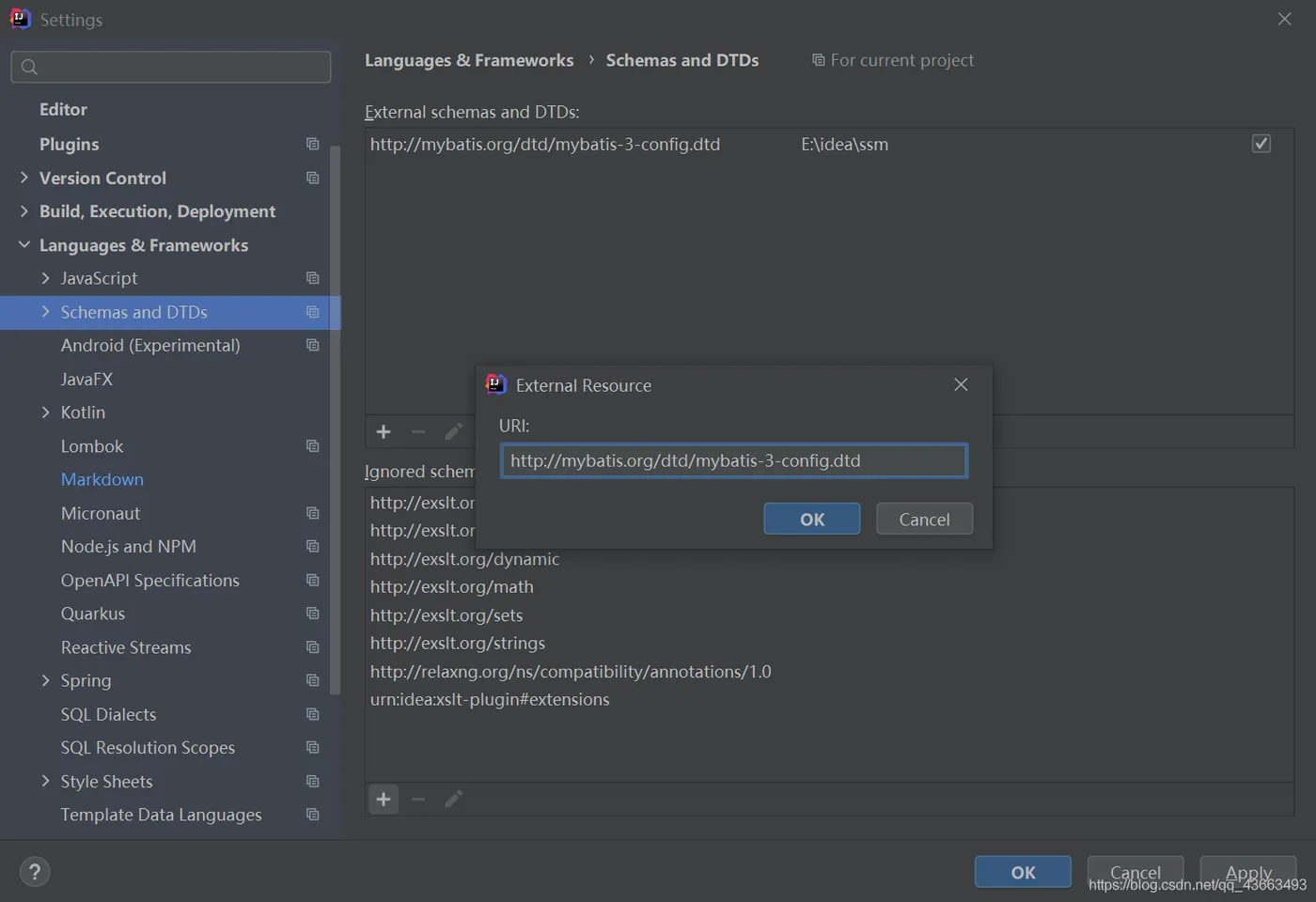The image size is (1316, 902).
Task: Open the help question mark button
Action: point(35,872)
